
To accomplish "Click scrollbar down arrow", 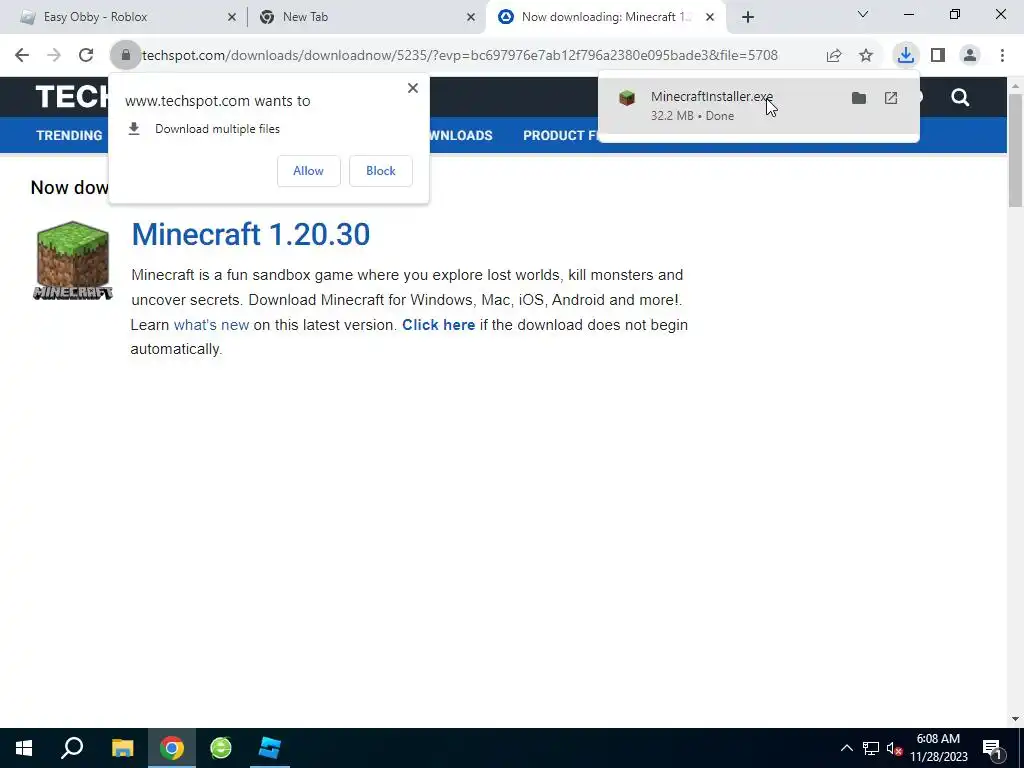I will pyautogui.click(x=1016, y=720).
